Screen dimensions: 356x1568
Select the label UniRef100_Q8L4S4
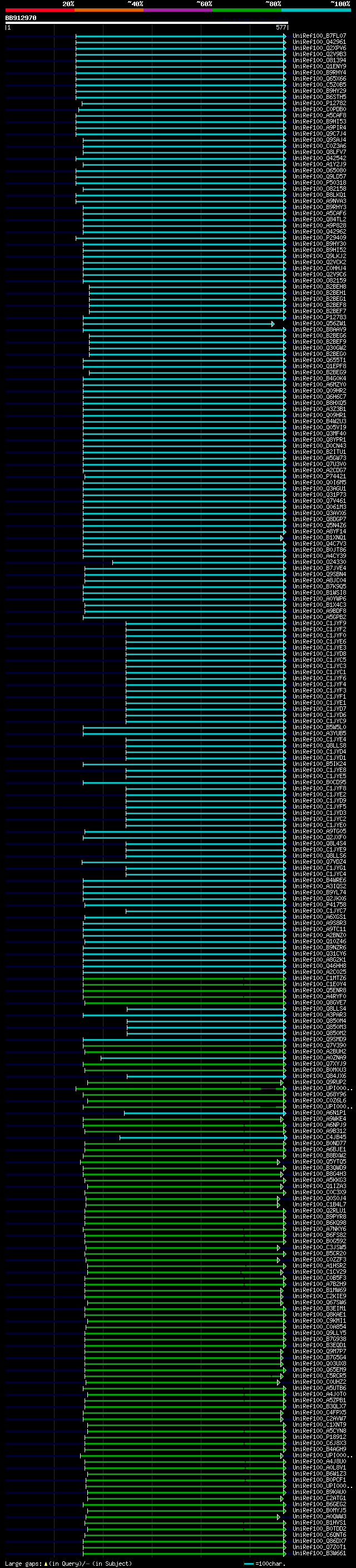319,844
